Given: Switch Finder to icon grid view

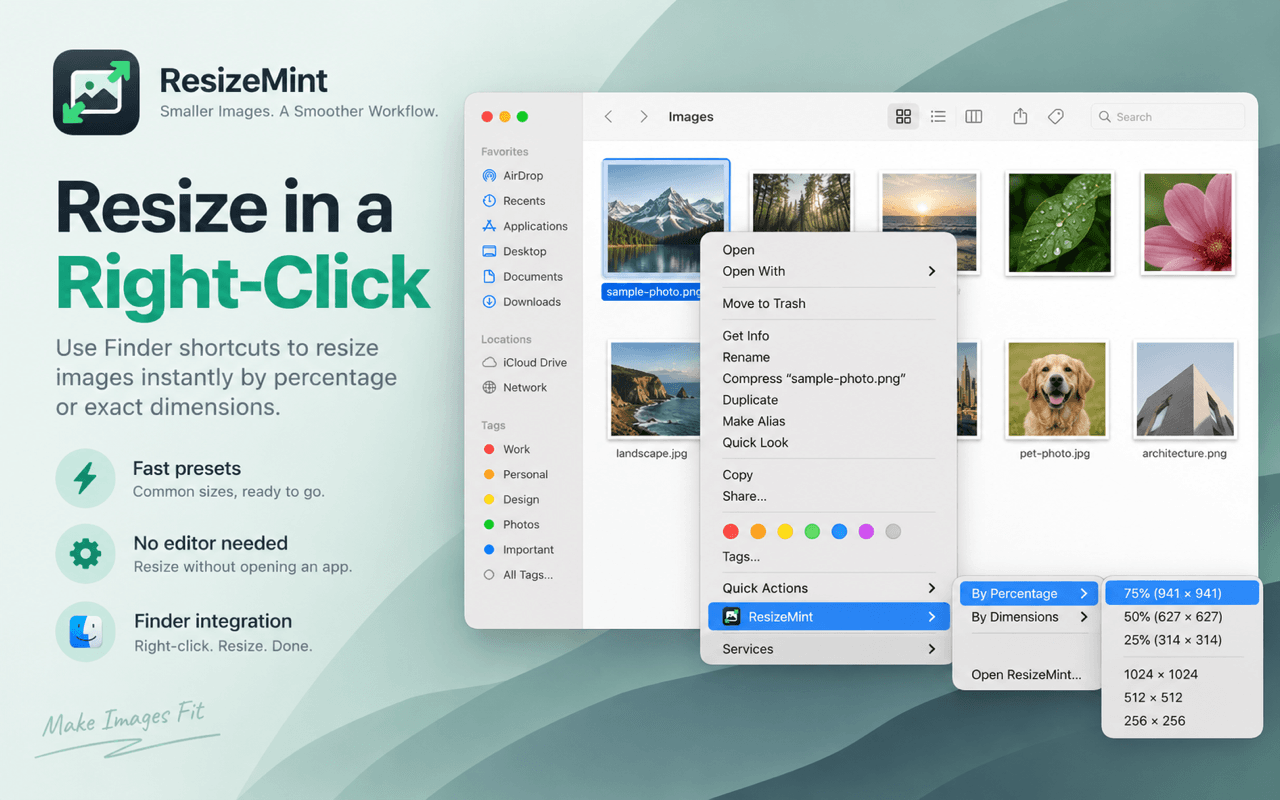Looking at the screenshot, I should 903,117.
